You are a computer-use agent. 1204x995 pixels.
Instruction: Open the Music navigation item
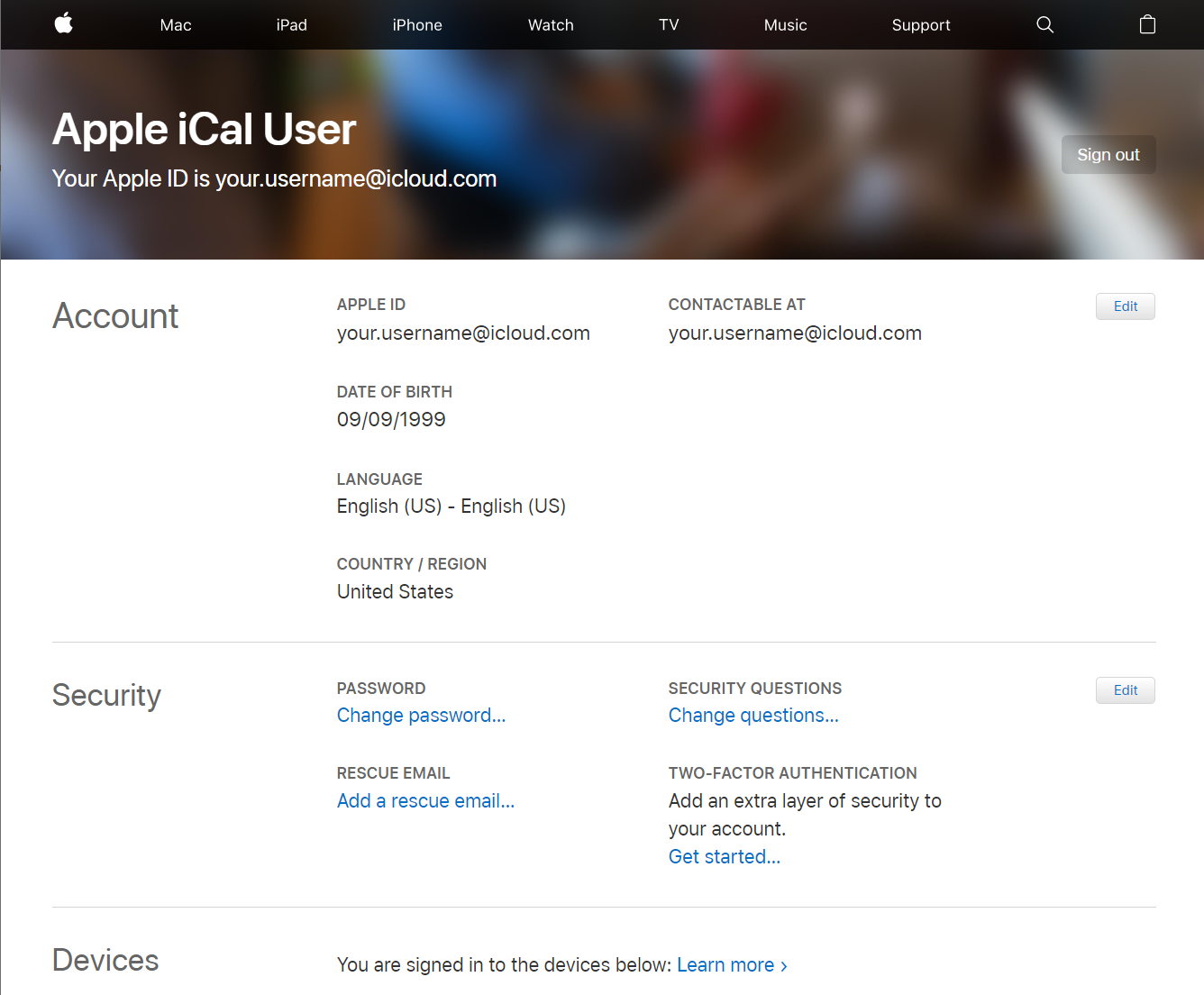(786, 25)
